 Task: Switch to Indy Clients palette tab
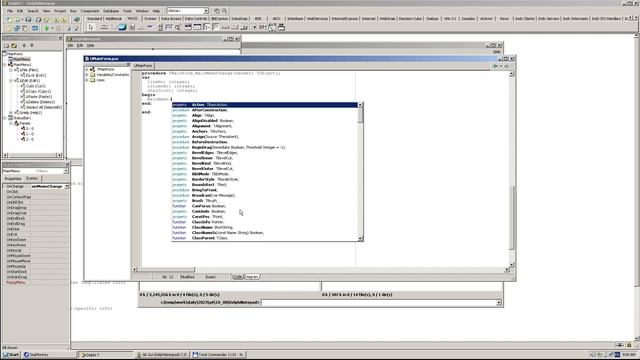(x=524, y=19)
